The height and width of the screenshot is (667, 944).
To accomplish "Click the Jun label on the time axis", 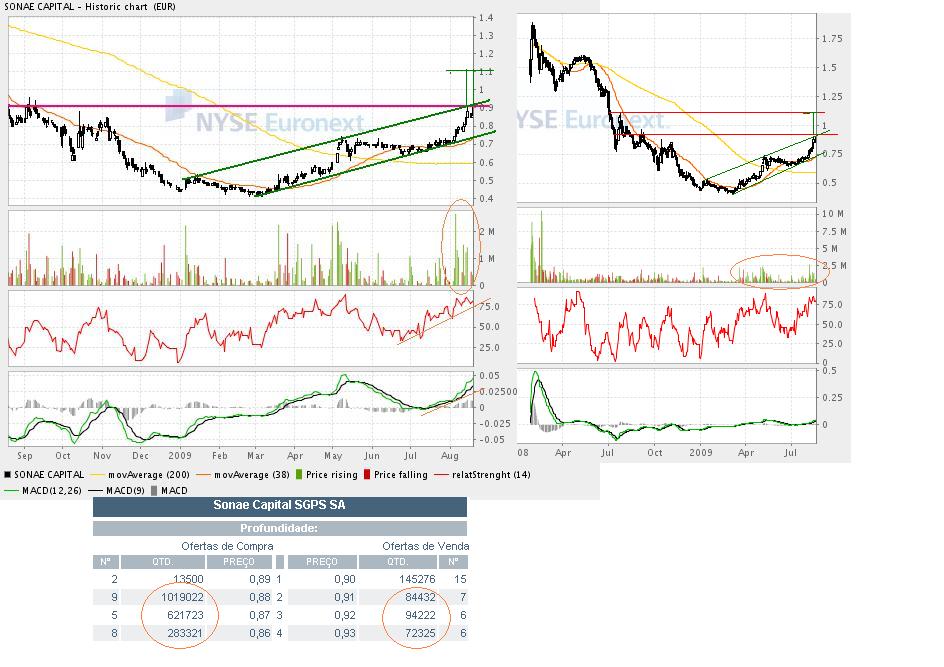I will pyautogui.click(x=372, y=456).
